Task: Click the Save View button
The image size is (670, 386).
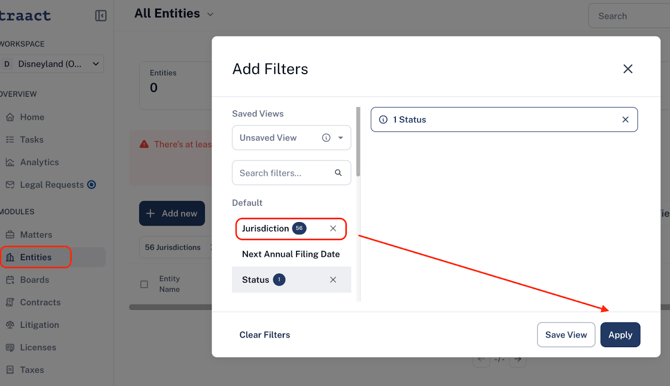Action: tap(566, 335)
